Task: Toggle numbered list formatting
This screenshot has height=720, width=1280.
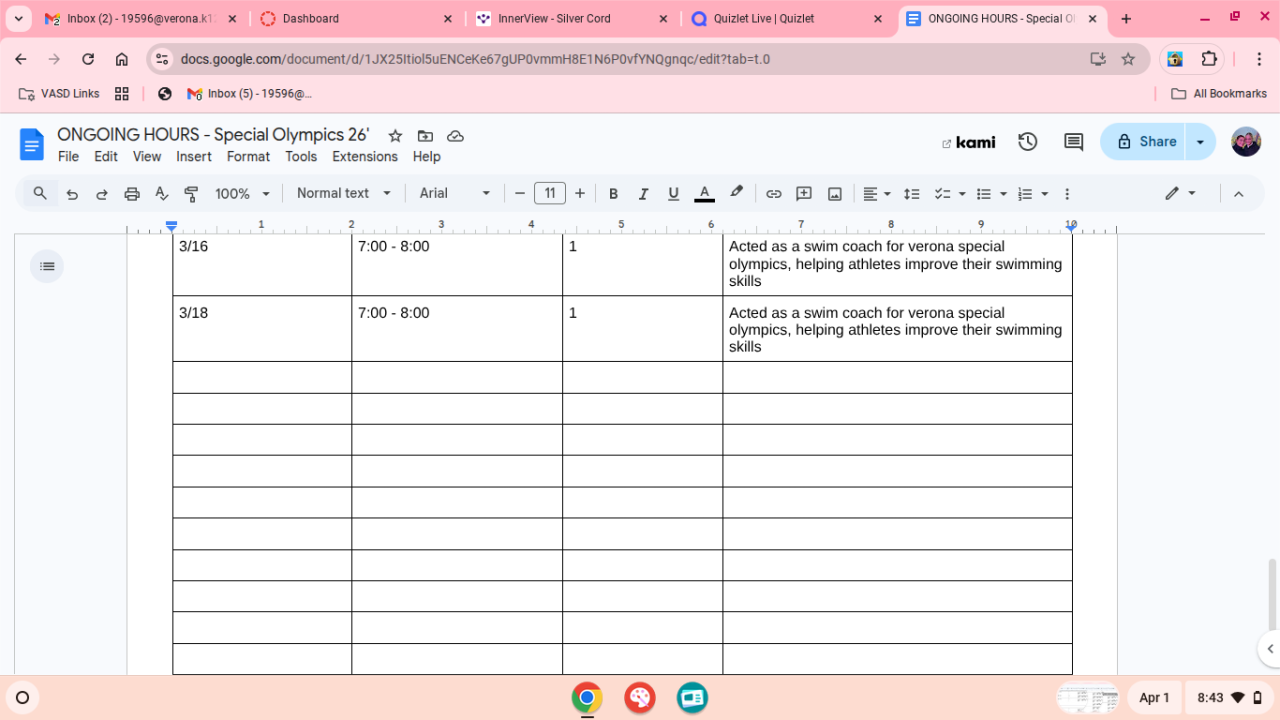Action: click(1024, 194)
